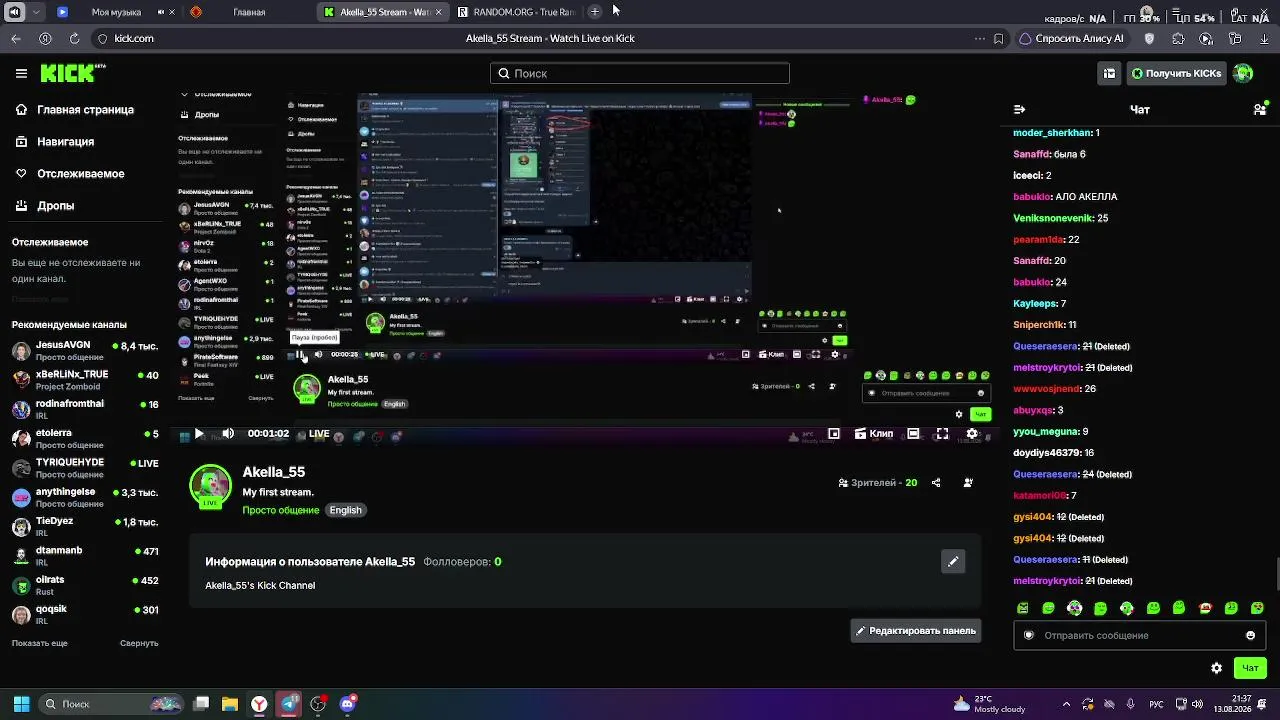Screen dimensions: 1280x720
Task: Go to Главная страница in sidebar
Action: click(x=75, y=110)
